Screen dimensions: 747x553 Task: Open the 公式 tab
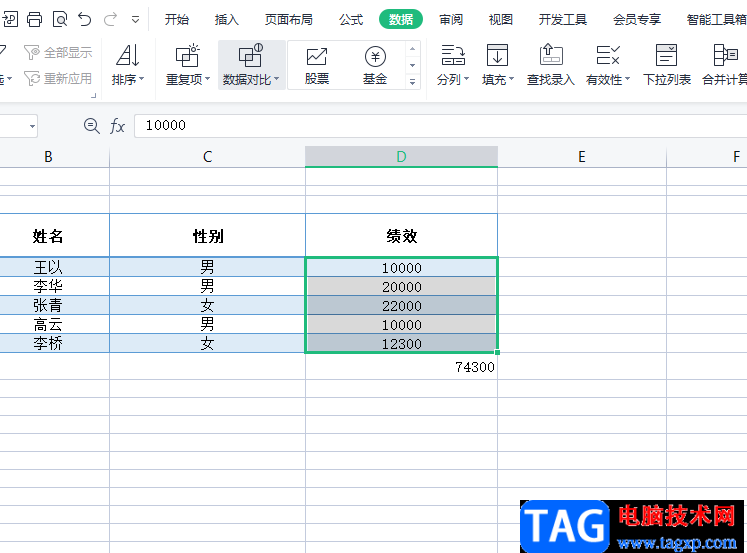tap(351, 20)
